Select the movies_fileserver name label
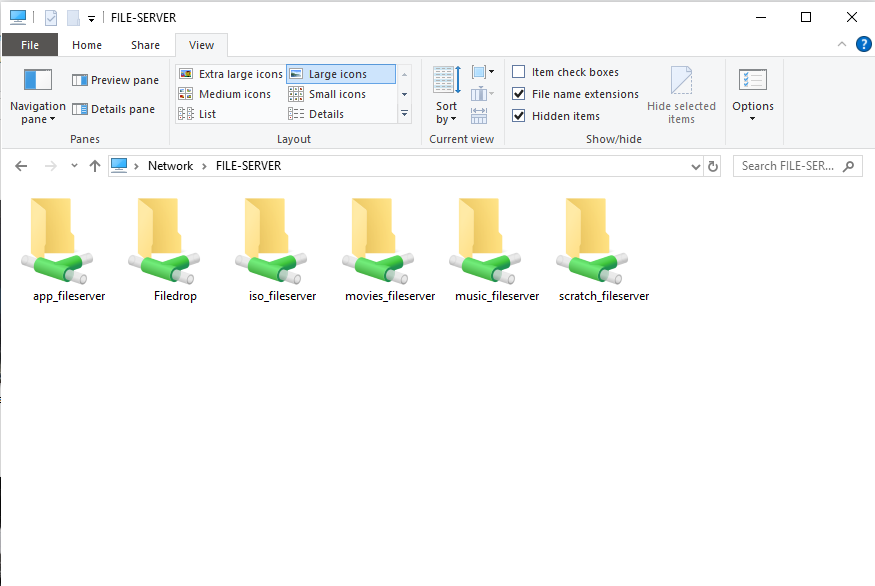Screen dimensions: 875x586 tap(390, 296)
